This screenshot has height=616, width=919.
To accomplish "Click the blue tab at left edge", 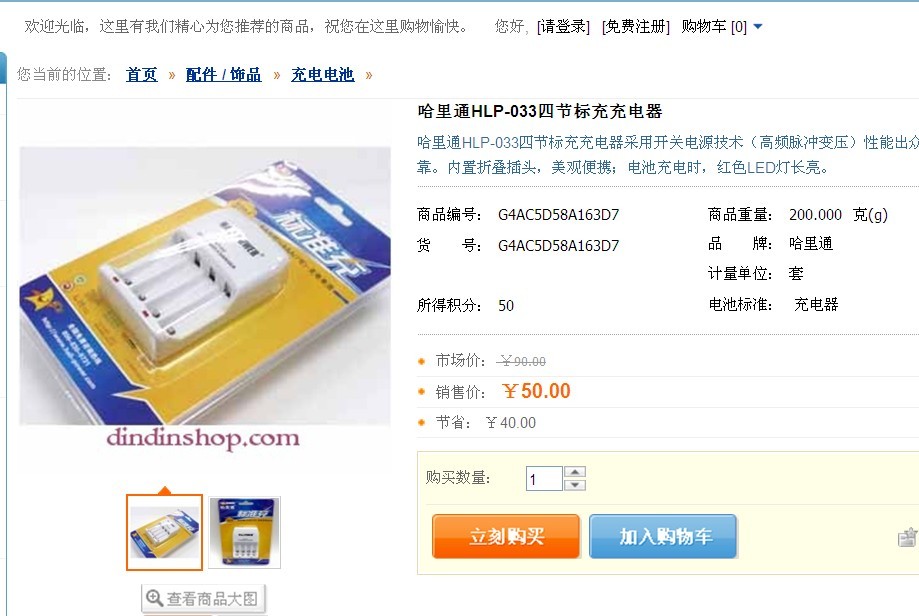I will coord(3,69).
